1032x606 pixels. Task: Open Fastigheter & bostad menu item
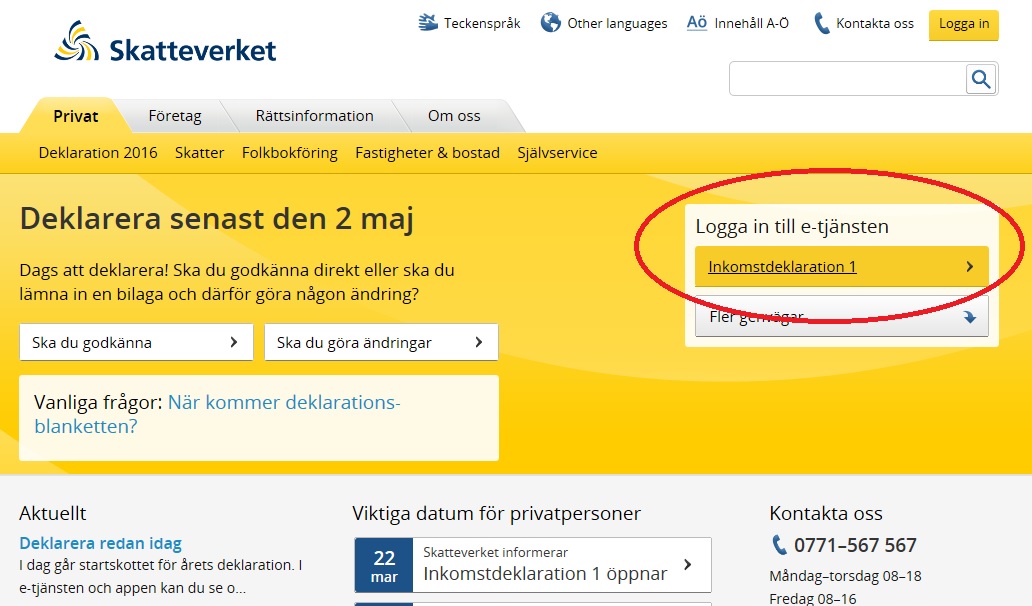click(x=427, y=153)
